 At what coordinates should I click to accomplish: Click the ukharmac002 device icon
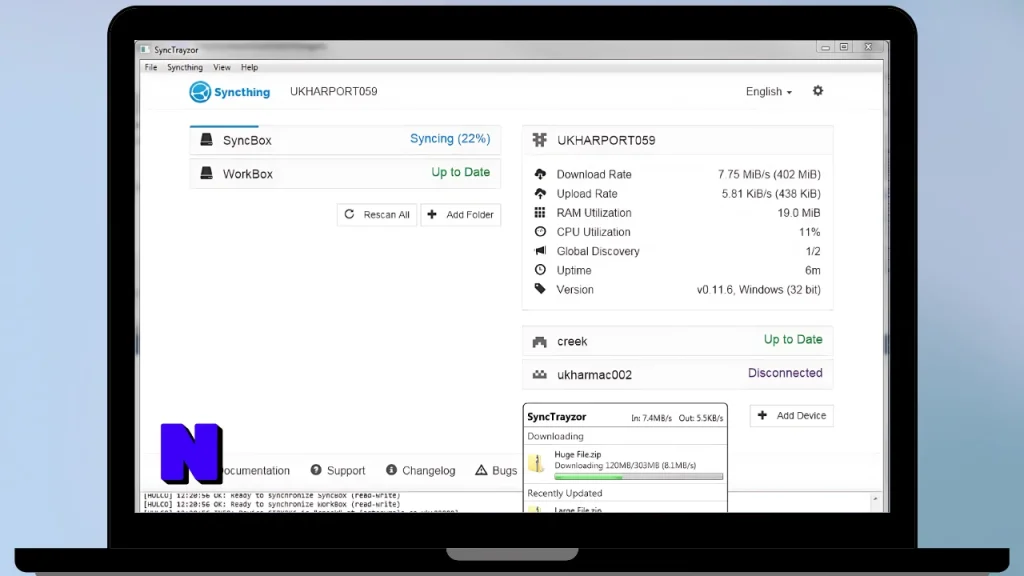point(539,375)
